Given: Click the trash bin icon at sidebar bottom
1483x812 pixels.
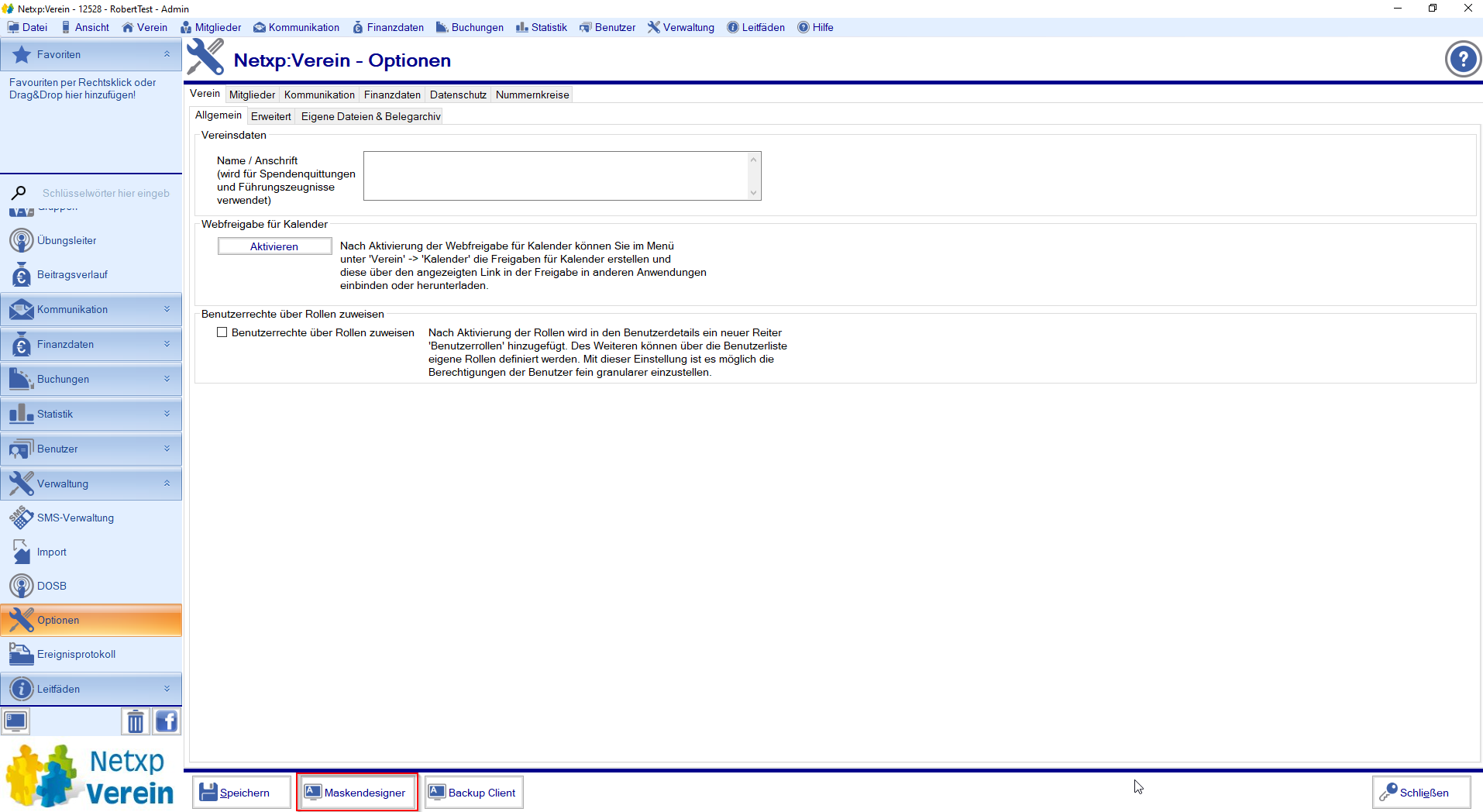Looking at the screenshot, I should [135, 721].
